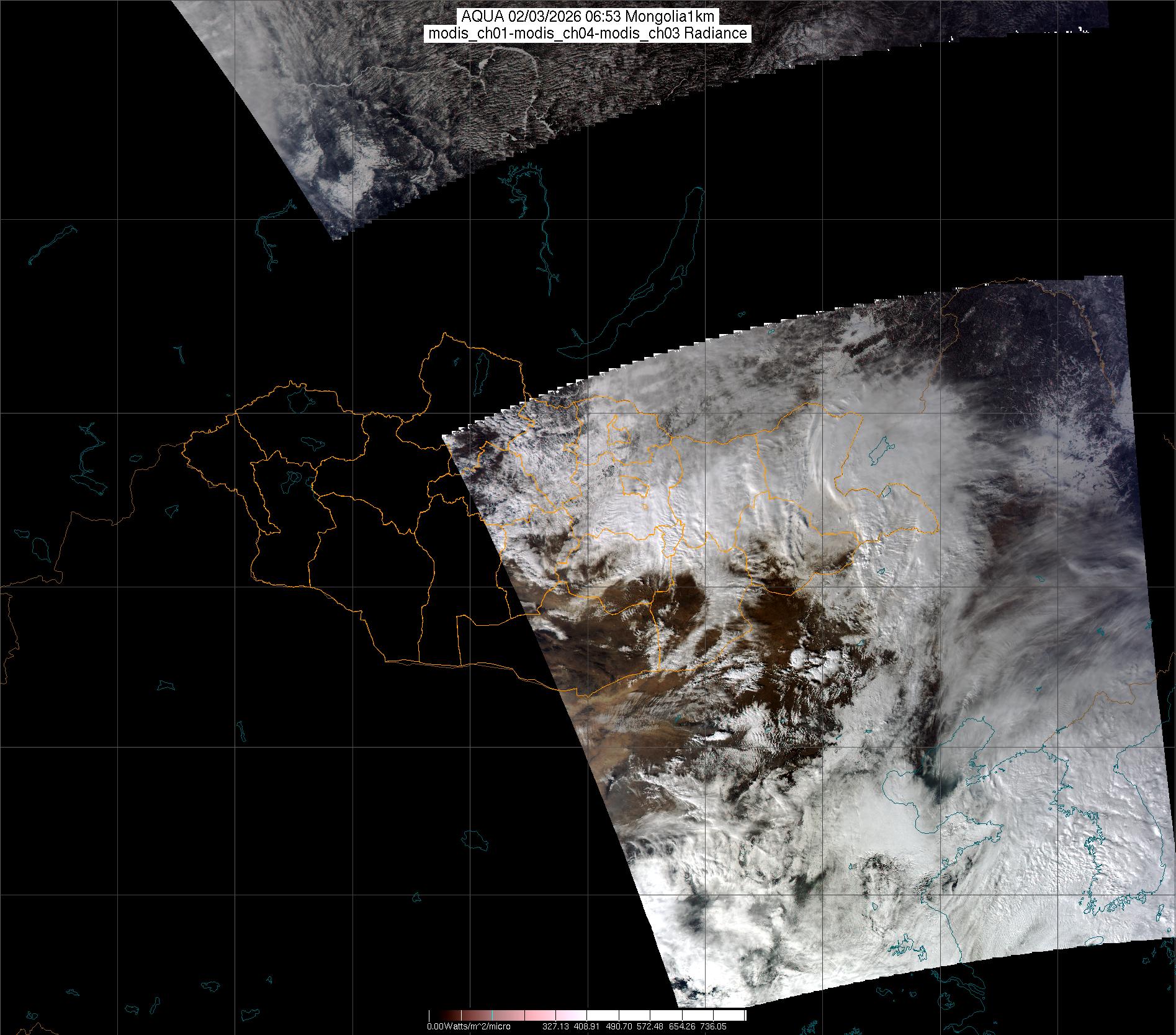The image size is (1176, 1035).
Task: Select the '736.05' color bar value
Action: click(x=713, y=1027)
